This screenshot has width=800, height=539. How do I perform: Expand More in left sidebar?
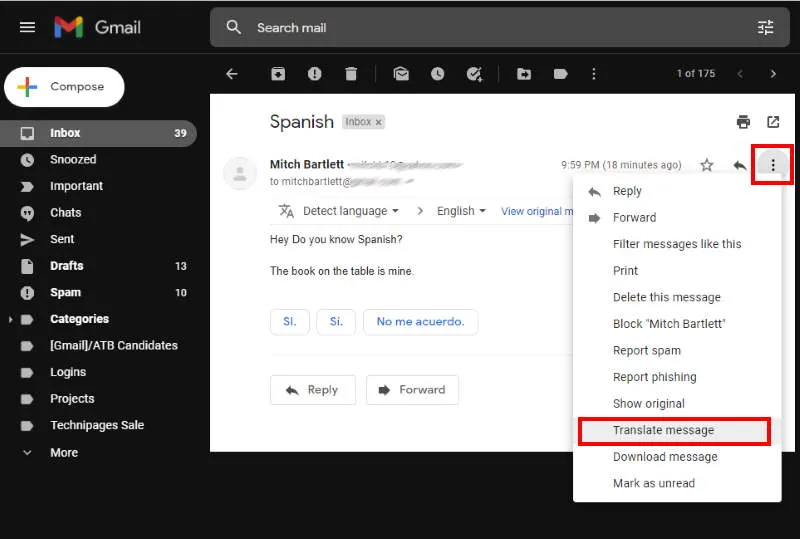click(x=64, y=453)
